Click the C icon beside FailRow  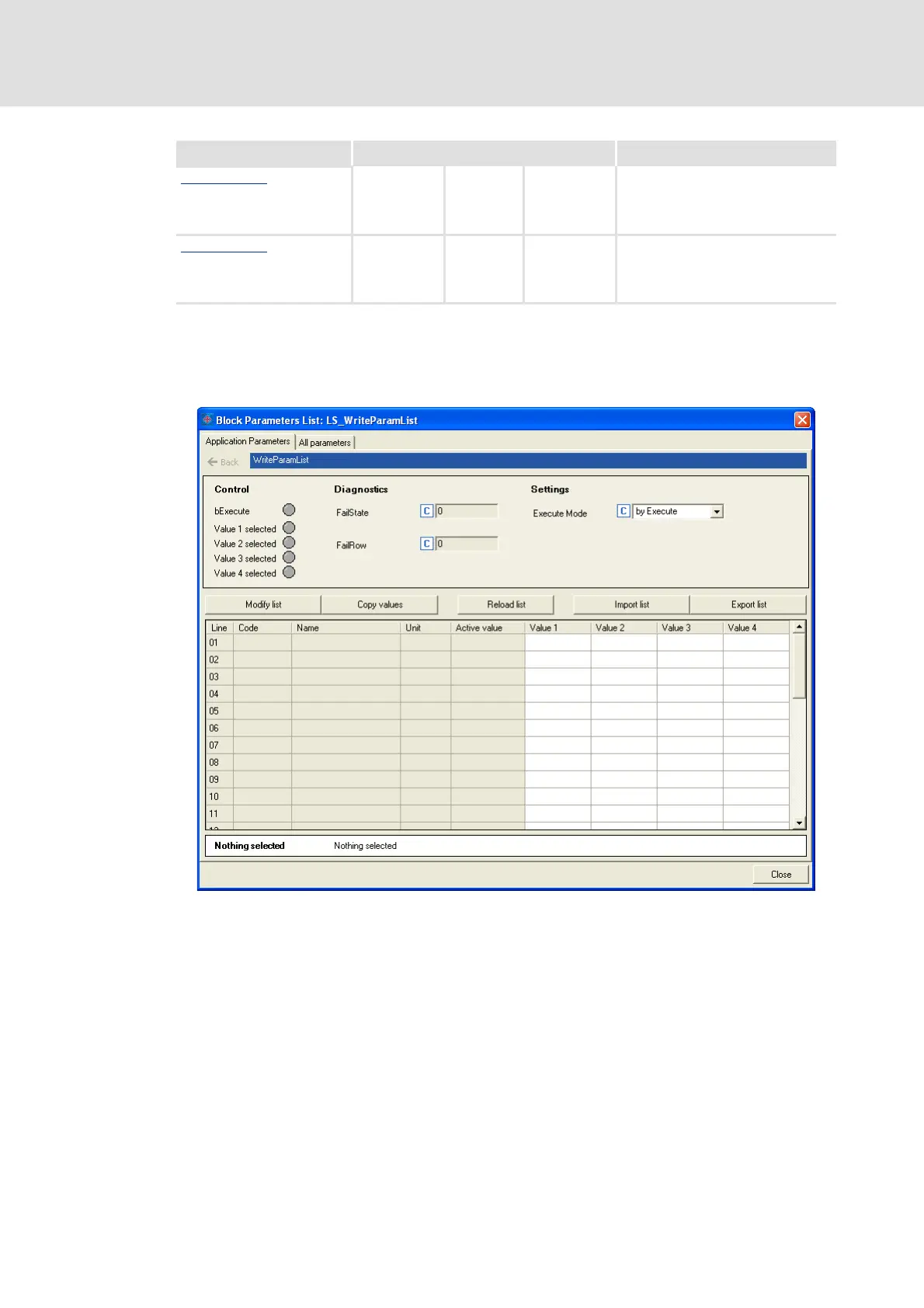[x=426, y=544]
